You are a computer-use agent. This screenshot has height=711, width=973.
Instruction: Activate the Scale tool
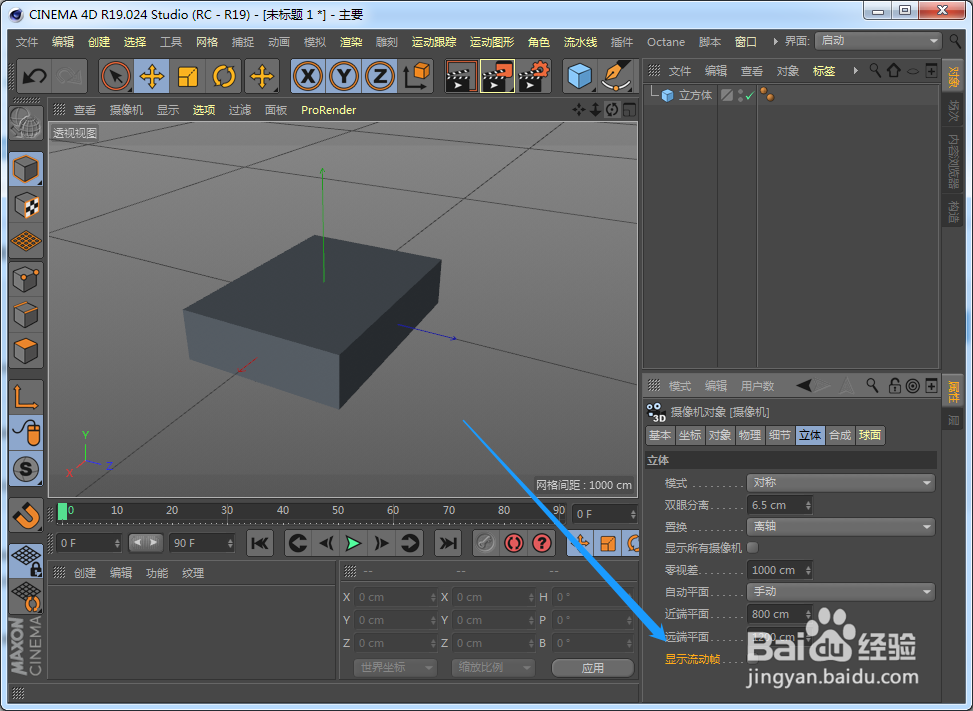187,77
